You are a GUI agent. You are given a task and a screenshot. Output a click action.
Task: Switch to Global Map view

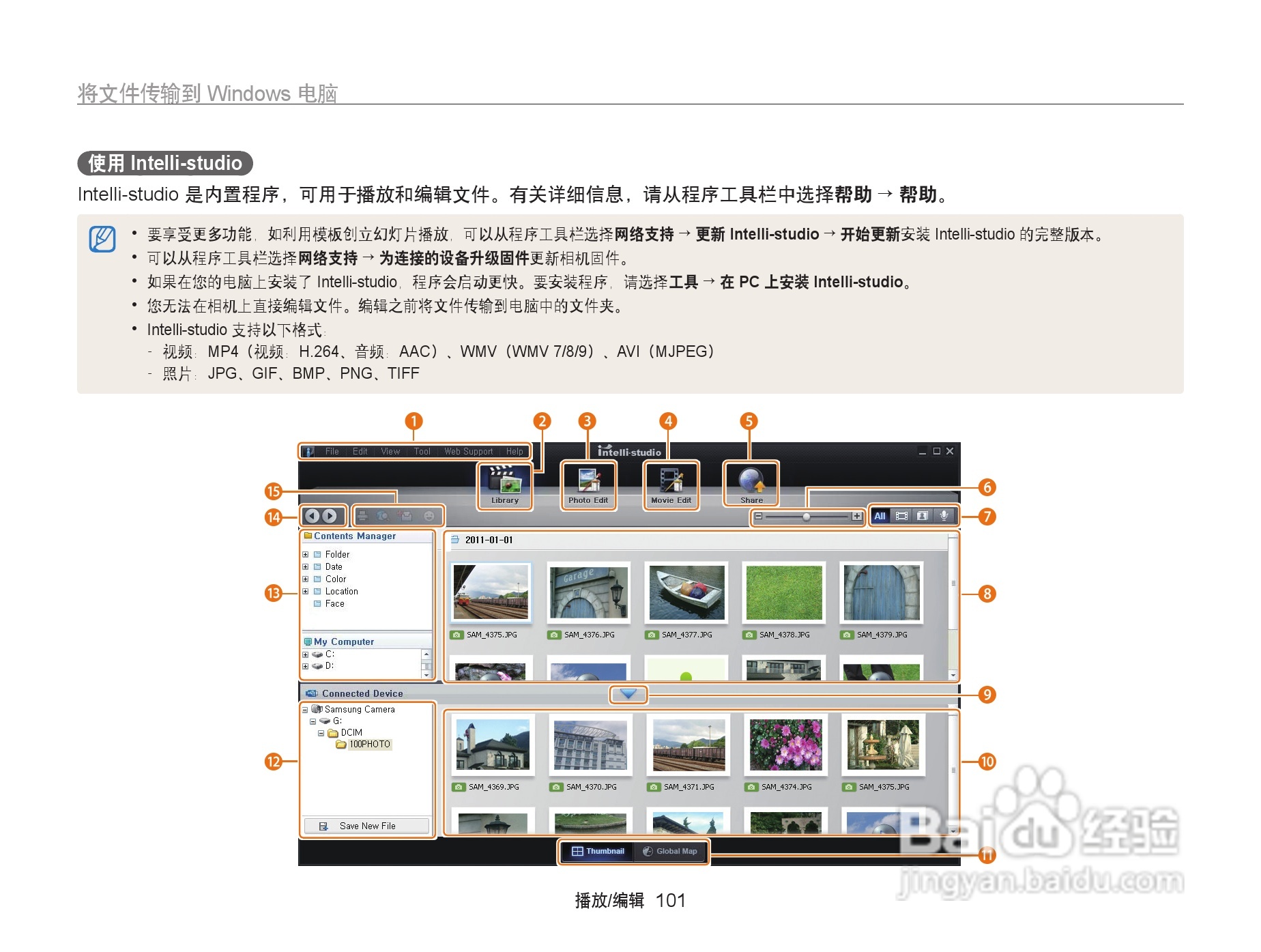pyautogui.click(x=670, y=851)
